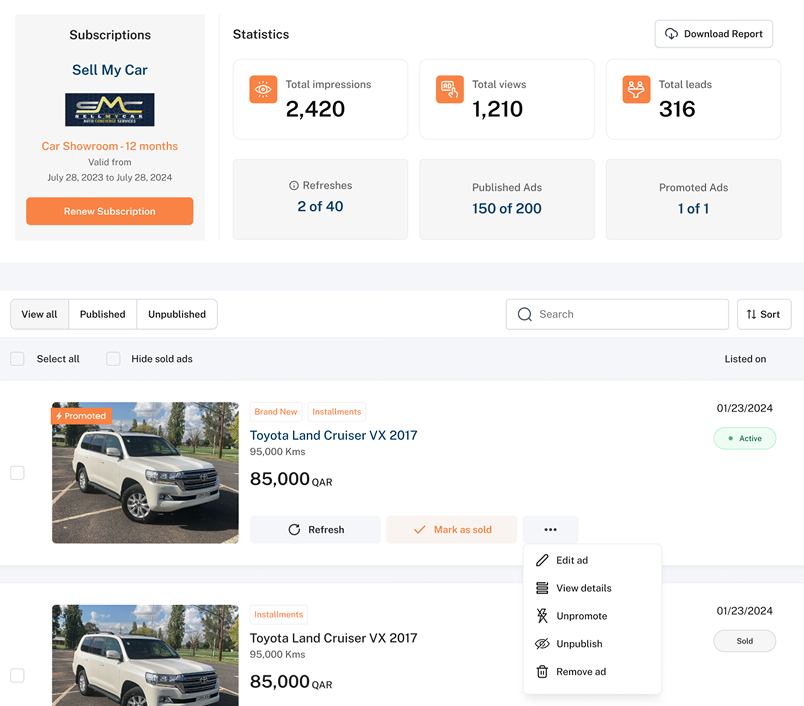The width and height of the screenshot is (804, 706).
Task: Open the sold Toyota Land Cruiser VX 2017 title
Action: [333, 638]
